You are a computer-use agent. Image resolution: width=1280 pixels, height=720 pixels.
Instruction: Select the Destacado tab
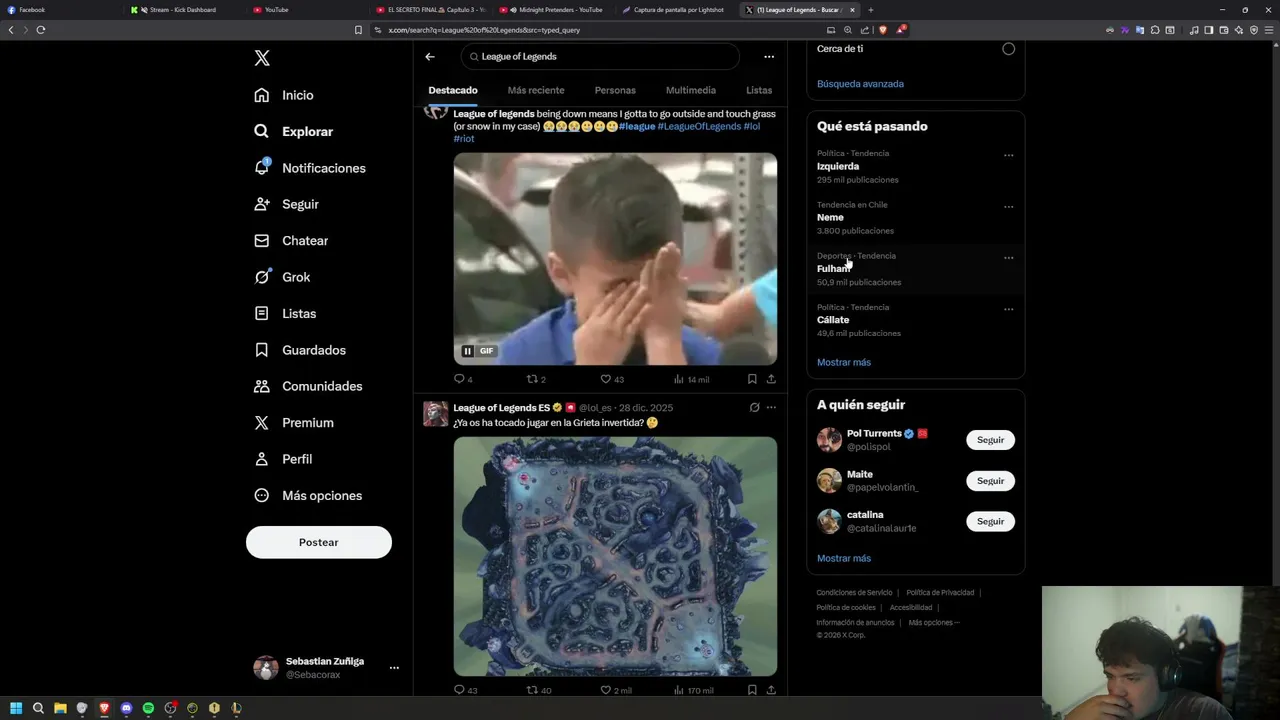(453, 90)
